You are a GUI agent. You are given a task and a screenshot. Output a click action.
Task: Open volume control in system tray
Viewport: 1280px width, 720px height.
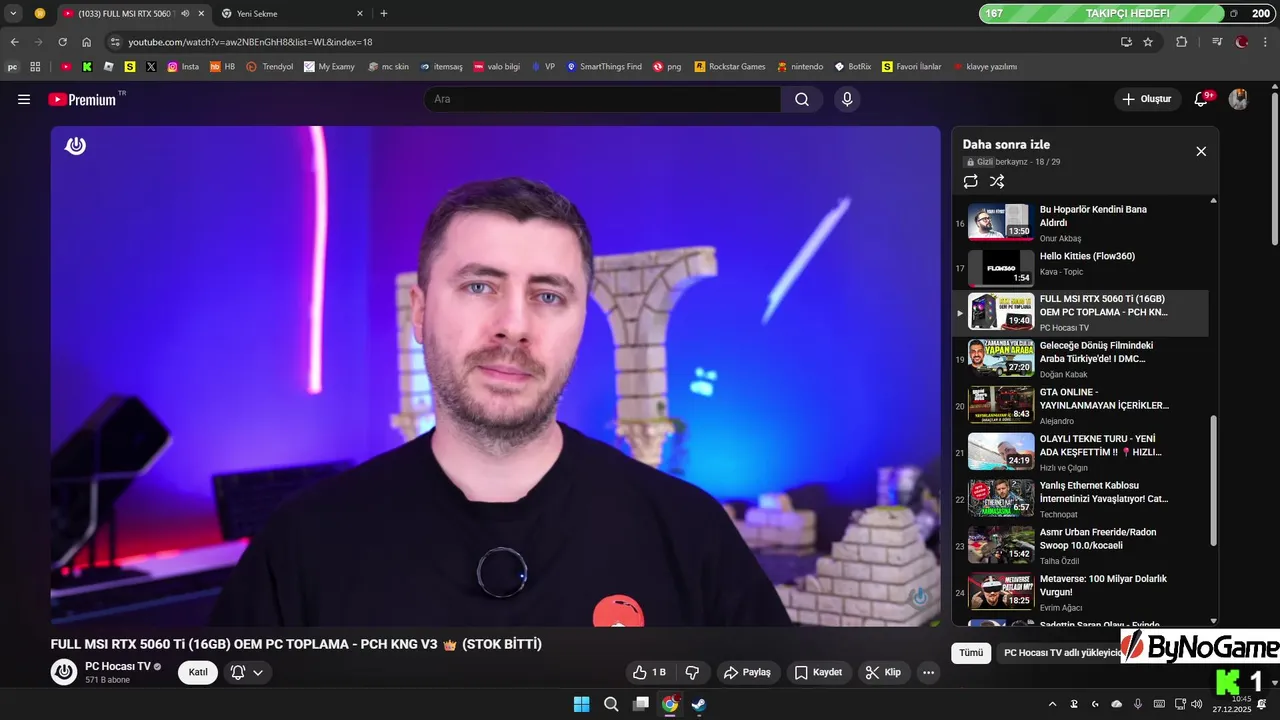pos(1198,704)
